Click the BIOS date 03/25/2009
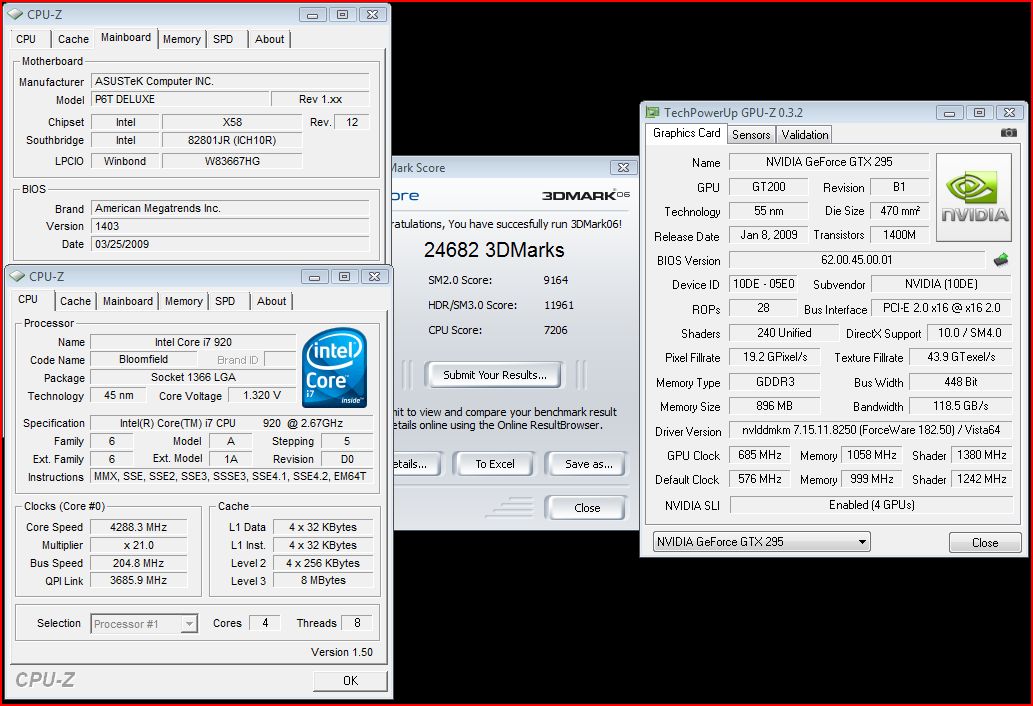Screen dimensions: 1033x706 tap(230, 244)
